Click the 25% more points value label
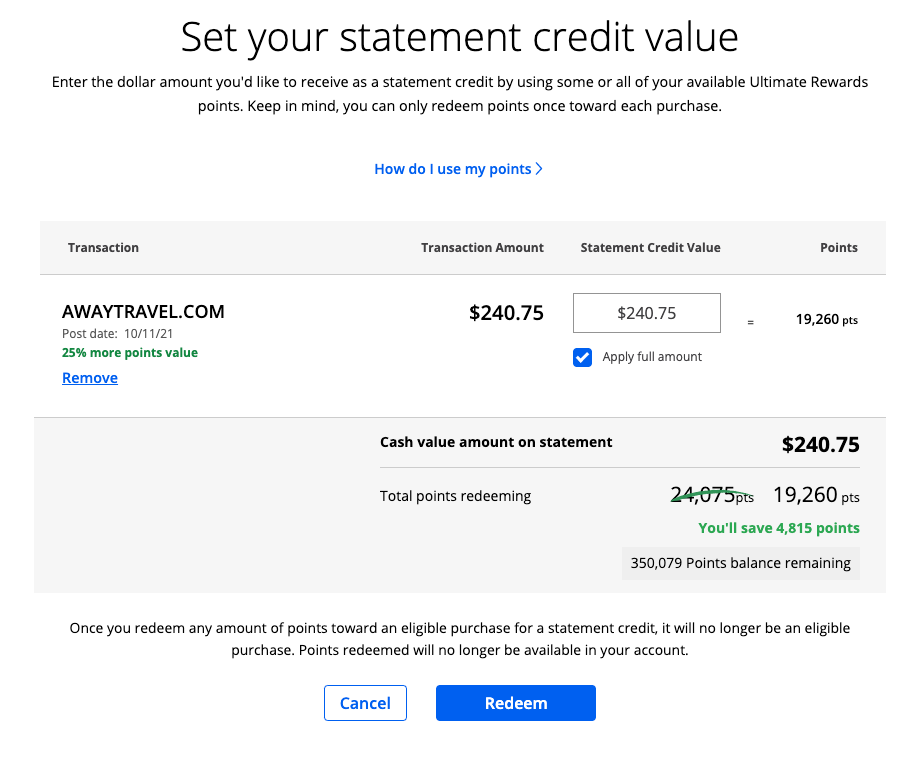The height and width of the screenshot is (757, 922). (130, 353)
